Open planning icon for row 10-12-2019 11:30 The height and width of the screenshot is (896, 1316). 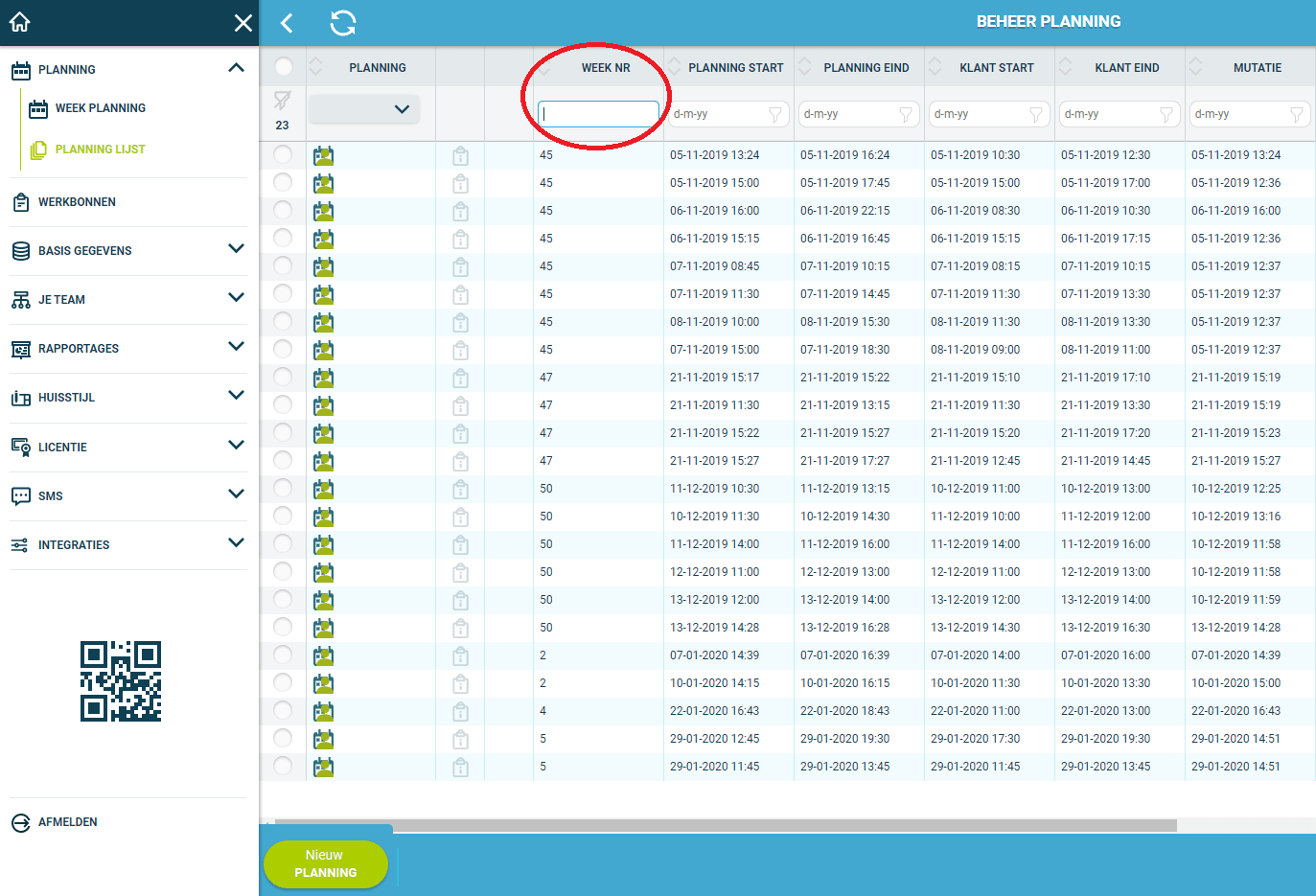tap(324, 517)
